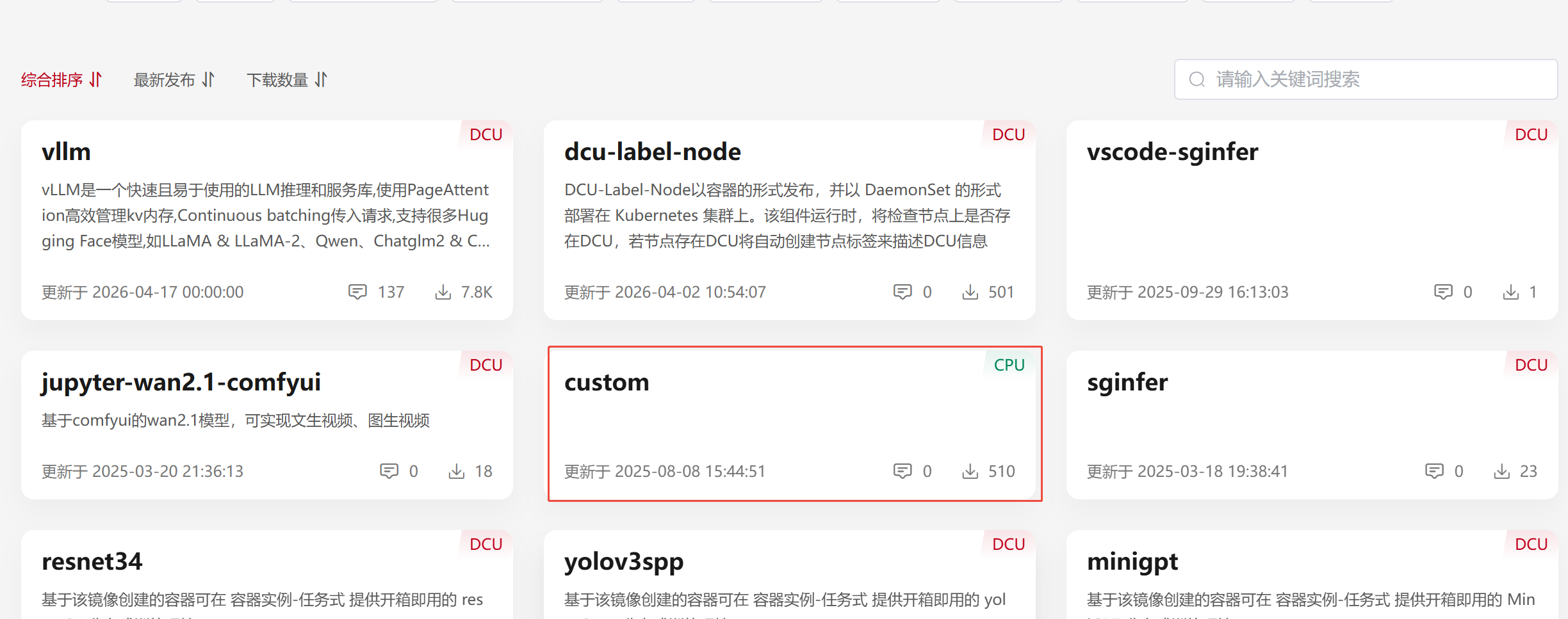Click the comment icon on vllm card
Image resolution: width=1568 pixels, height=619 pixels.
pos(357,292)
